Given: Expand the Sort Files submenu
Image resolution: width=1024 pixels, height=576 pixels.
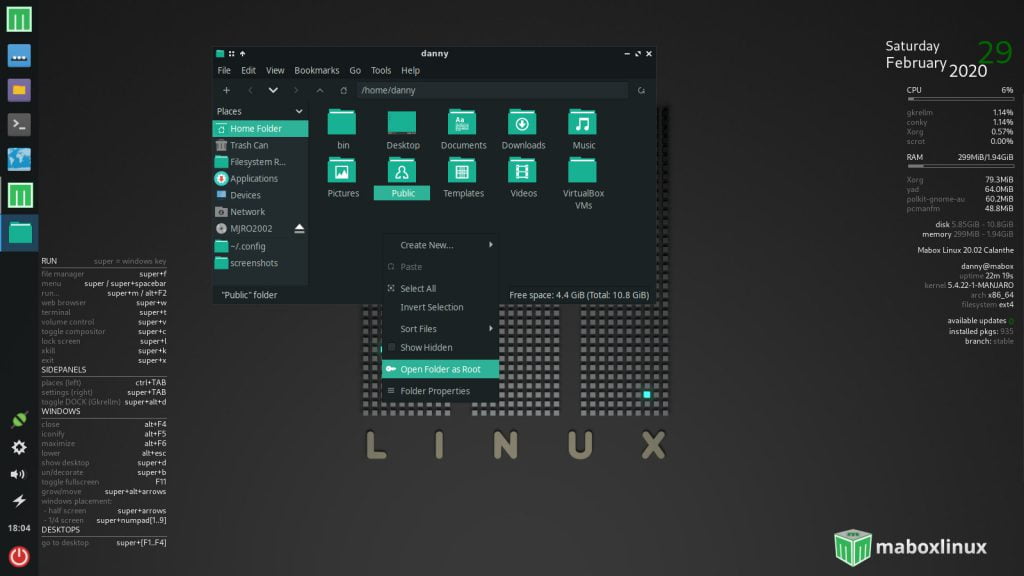Looking at the screenshot, I should 440,329.
